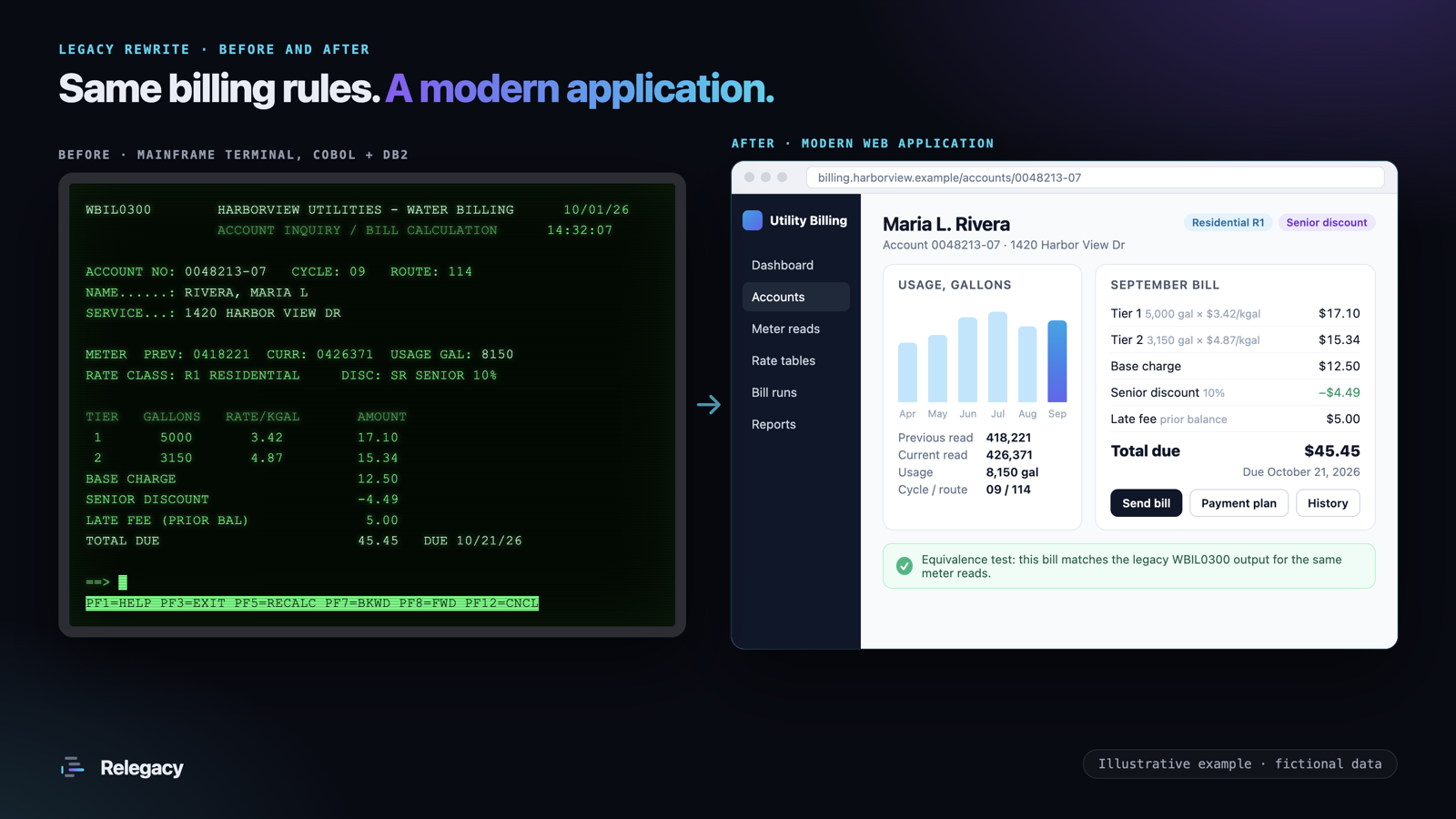The height and width of the screenshot is (819, 1456).
Task: Click the Maria L. Rivera heading
Action: 946,224
